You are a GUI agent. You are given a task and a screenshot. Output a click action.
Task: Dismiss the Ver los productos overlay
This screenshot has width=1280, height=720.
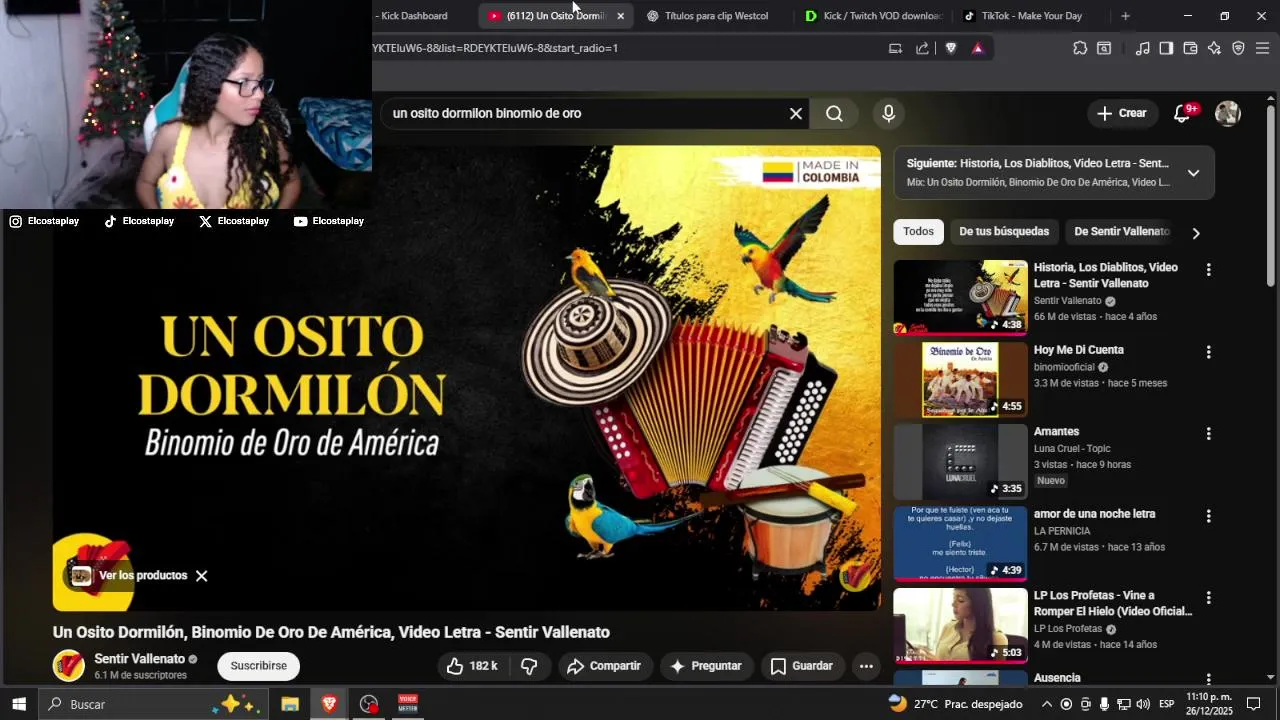[x=202, y=576]
